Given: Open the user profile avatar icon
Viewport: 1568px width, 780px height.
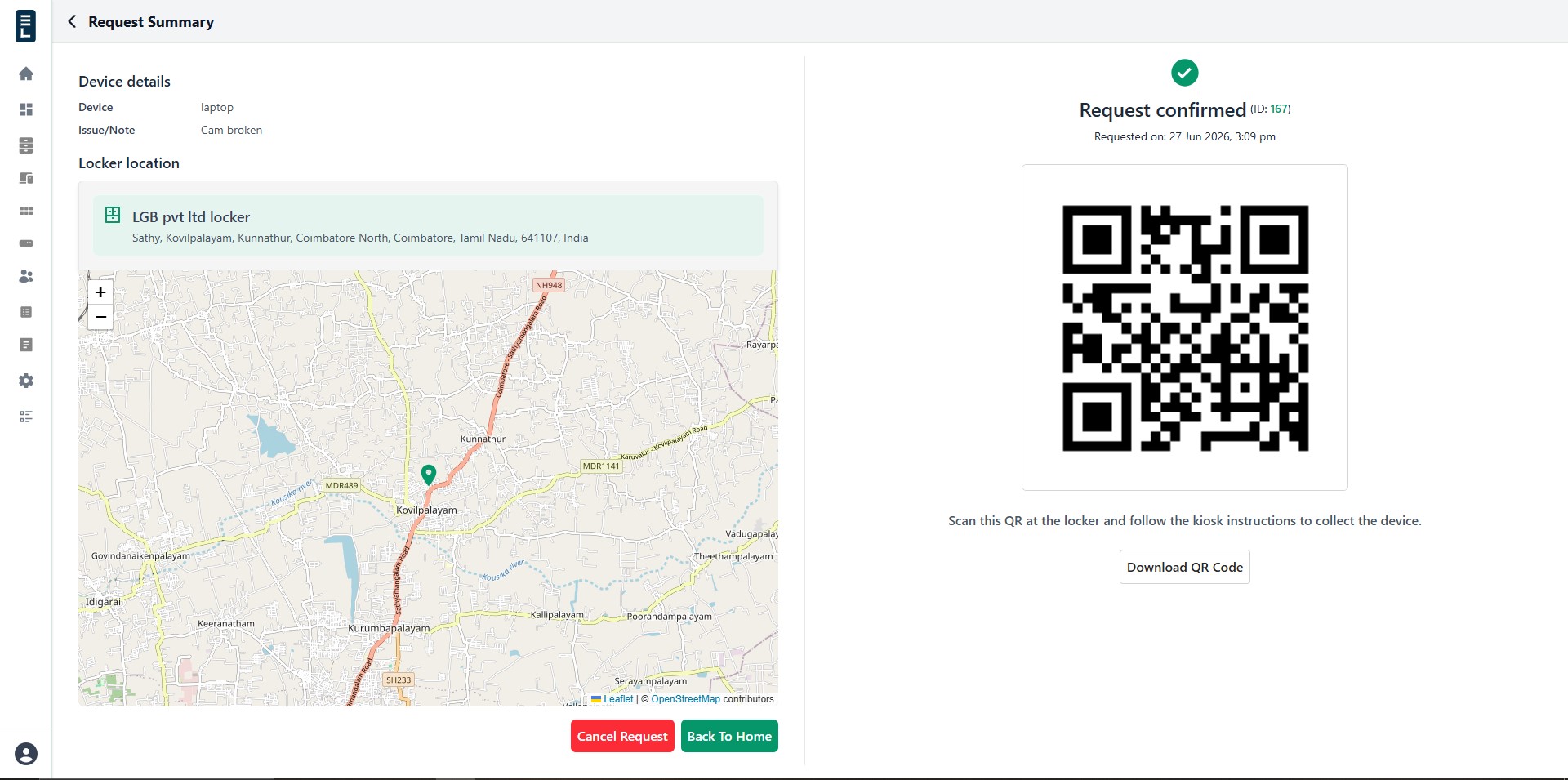Looking at the screenshot, I should (x=26, y=754).
